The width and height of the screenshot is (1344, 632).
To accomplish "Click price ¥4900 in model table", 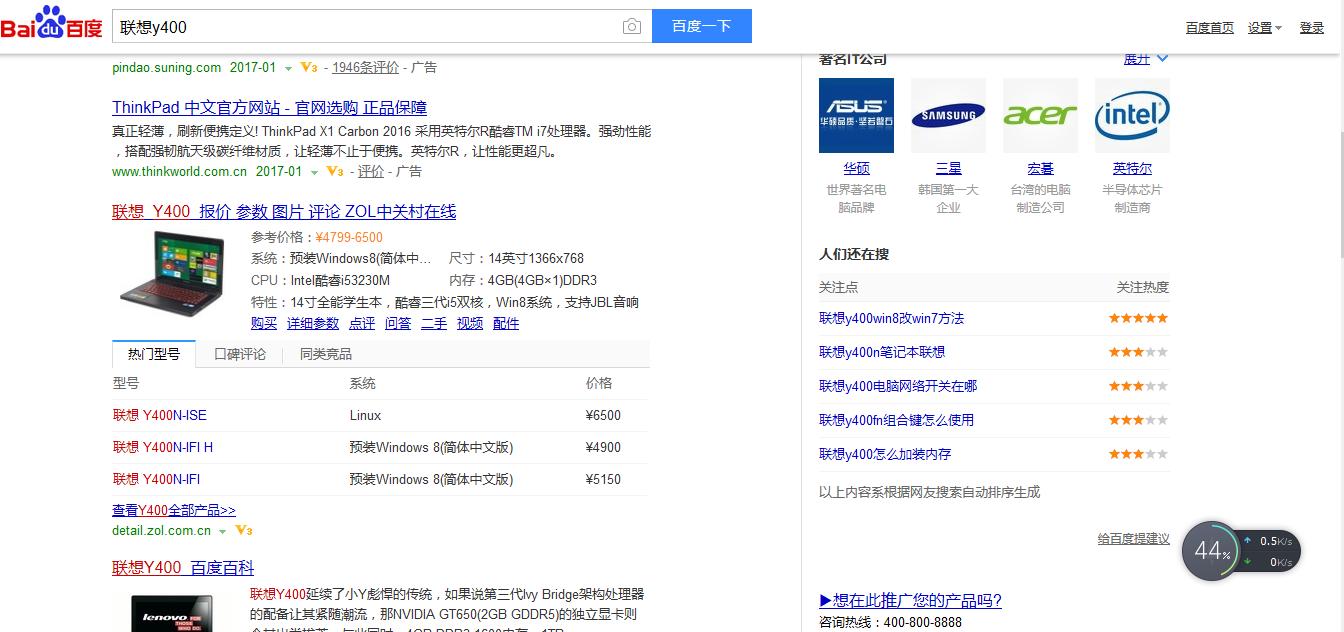I will point(603,447).
